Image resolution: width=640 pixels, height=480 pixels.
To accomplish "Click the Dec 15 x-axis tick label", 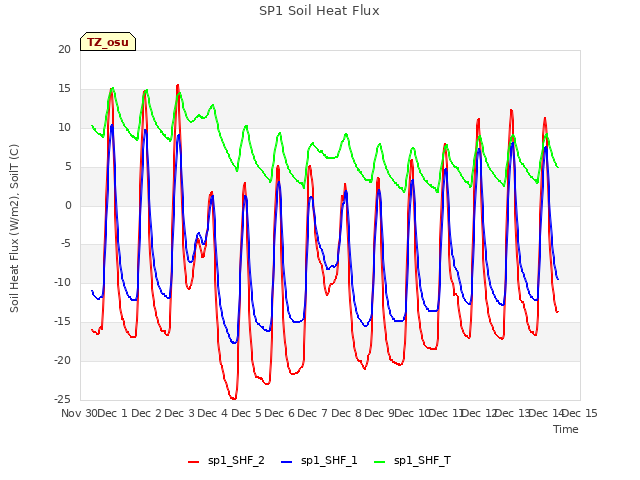I will click(580, 413).
